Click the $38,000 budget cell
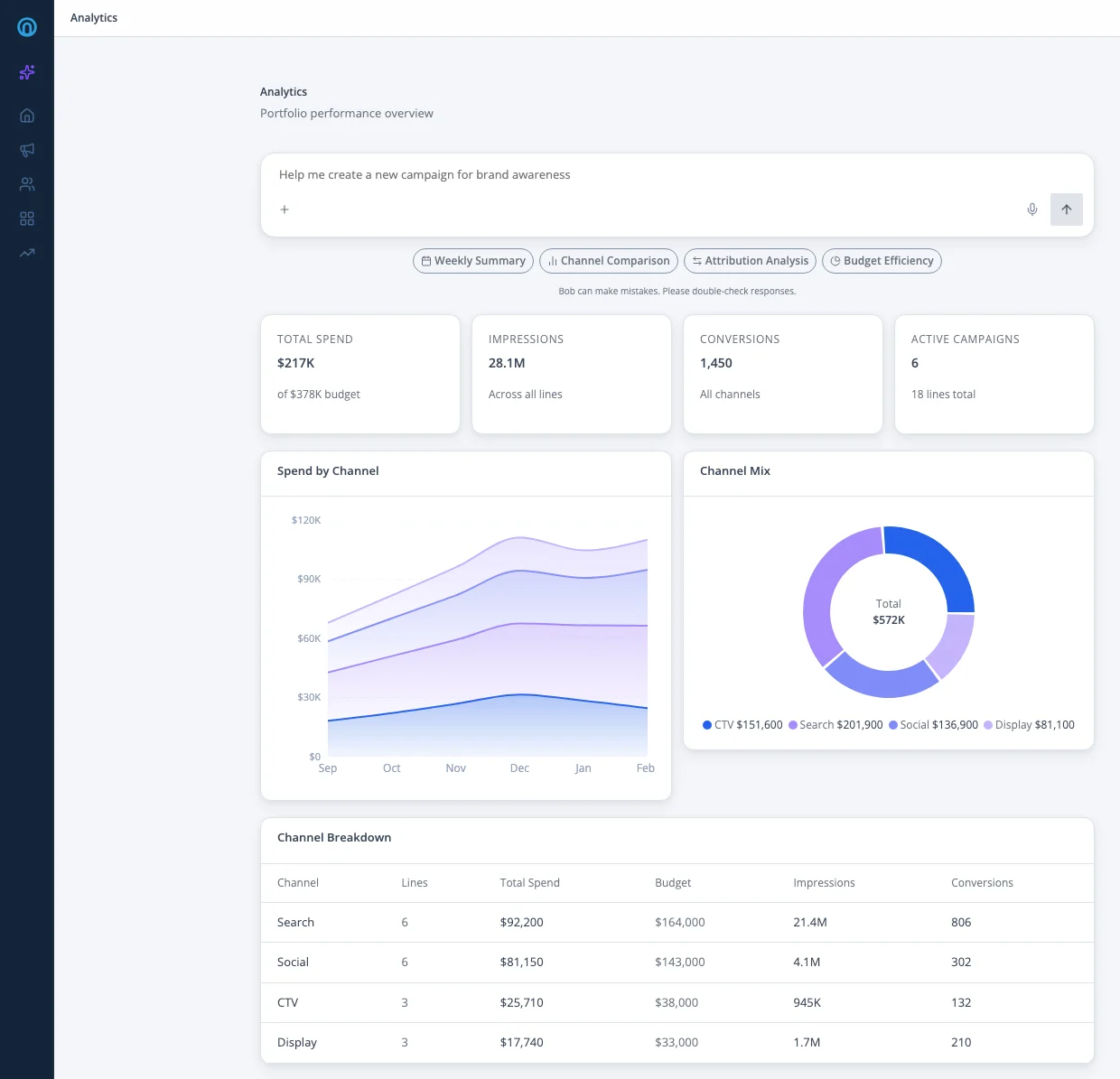 [677, 1003]
